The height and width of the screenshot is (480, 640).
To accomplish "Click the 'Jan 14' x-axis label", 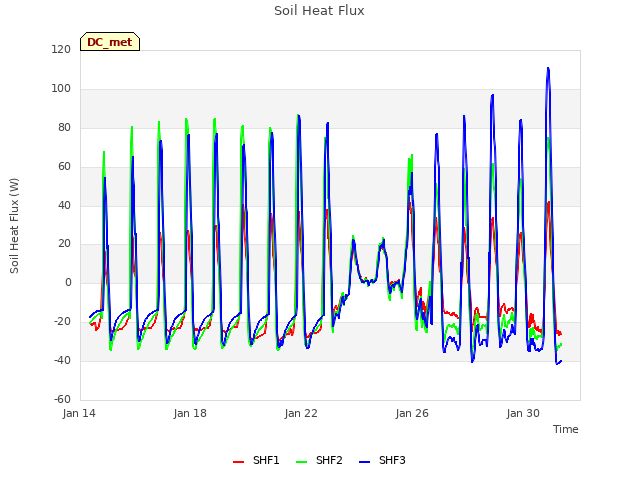I will [x=79, y=413].
